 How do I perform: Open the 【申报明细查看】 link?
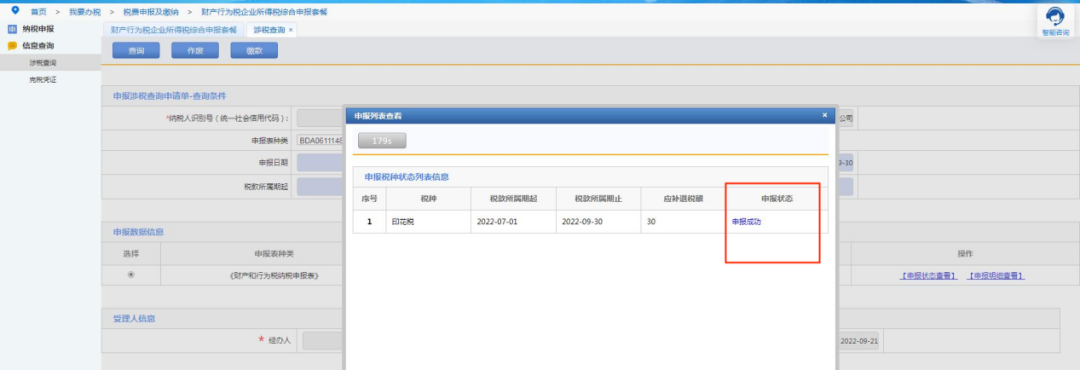point(995,276)
